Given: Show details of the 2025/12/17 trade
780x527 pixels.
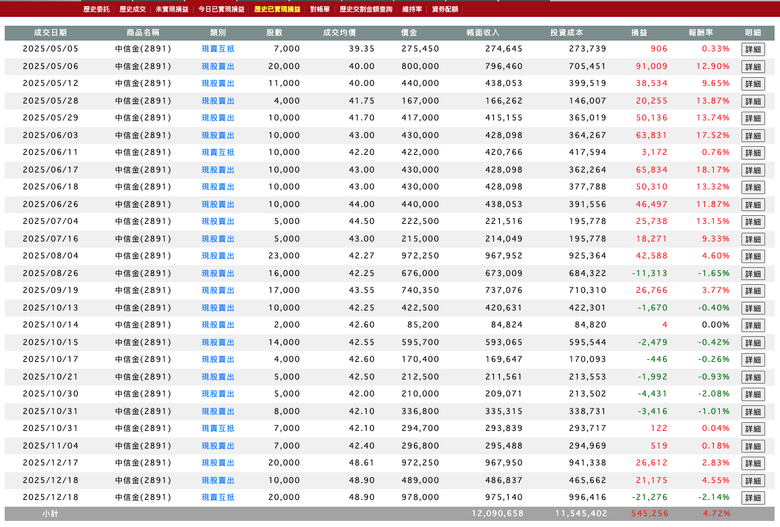Looking at the screenshot, I should 752,464.
